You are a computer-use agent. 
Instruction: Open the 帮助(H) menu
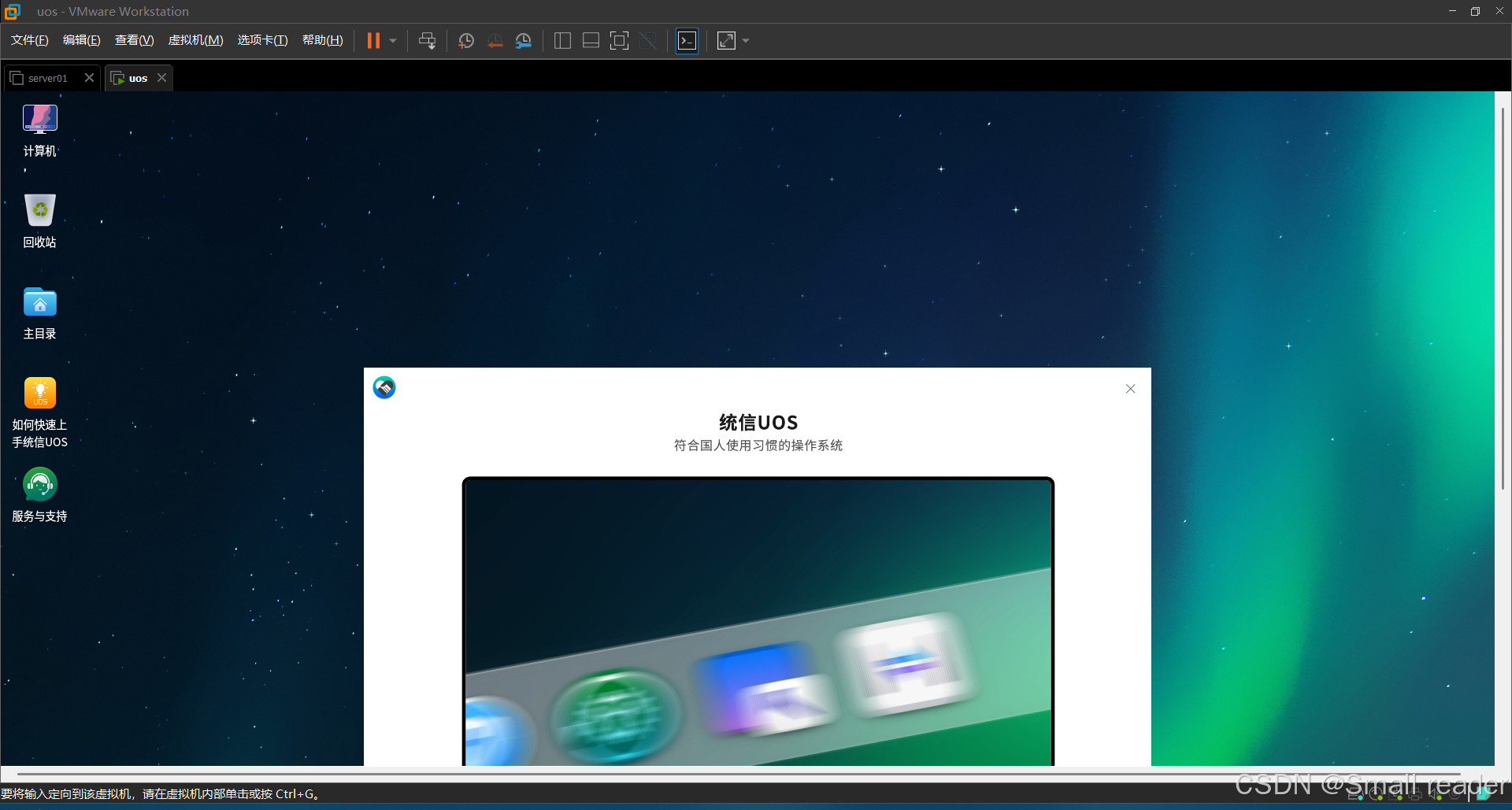click(x=323, y=40)
